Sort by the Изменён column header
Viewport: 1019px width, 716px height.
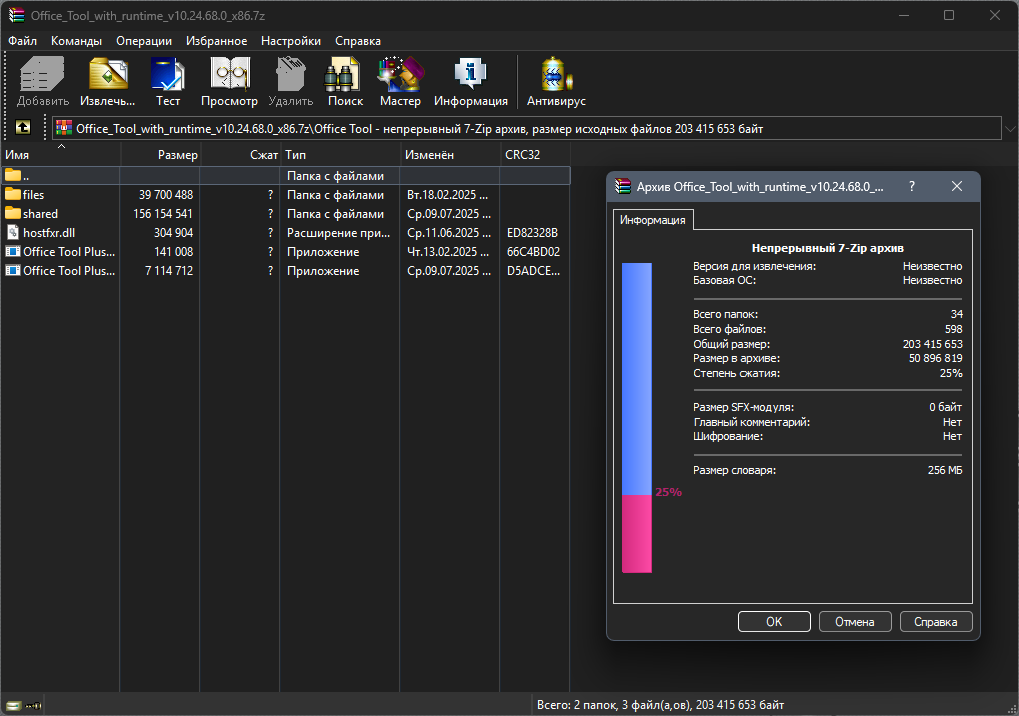[x=450, y=155]
